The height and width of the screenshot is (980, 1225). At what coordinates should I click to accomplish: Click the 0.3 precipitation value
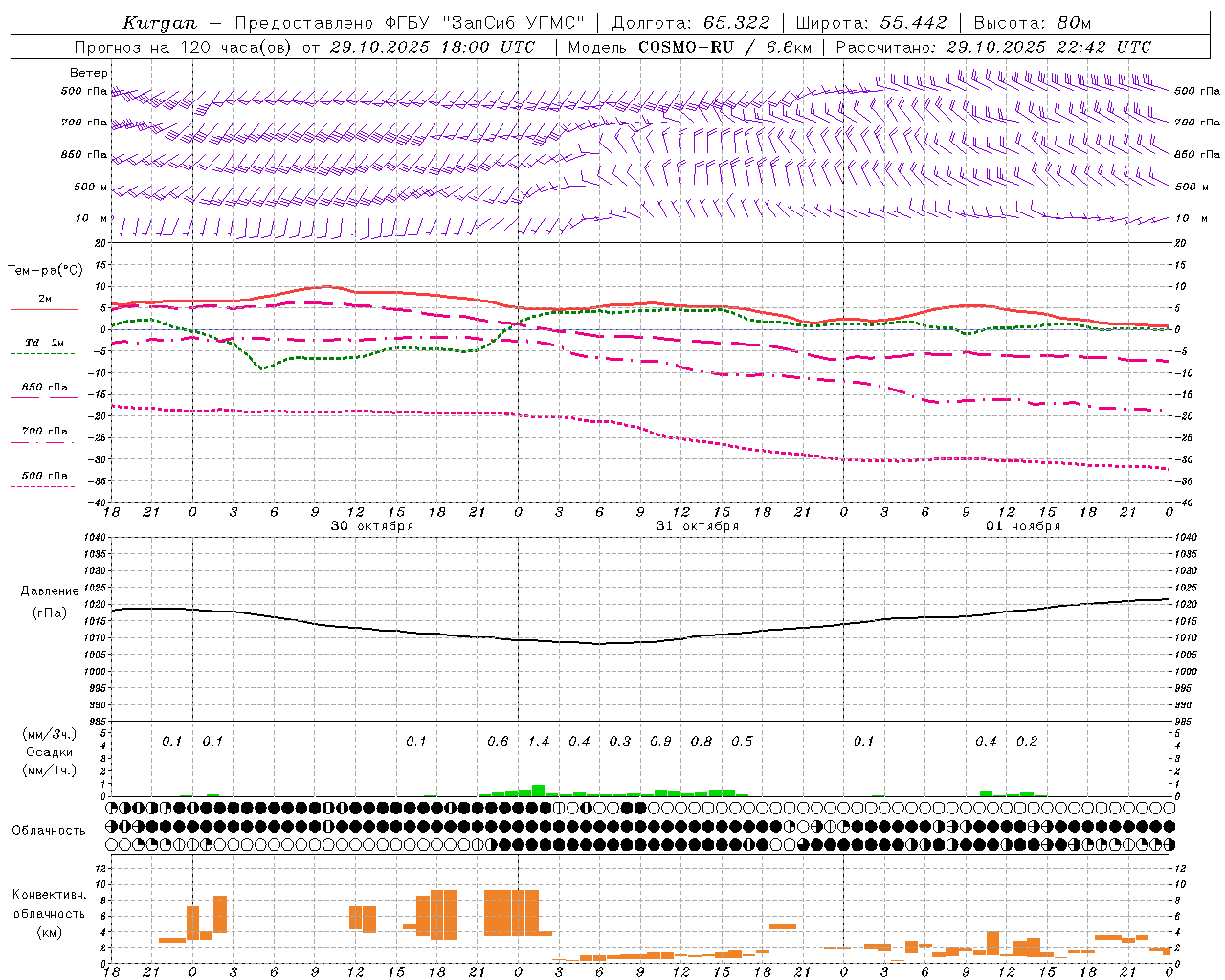(620, 741)
